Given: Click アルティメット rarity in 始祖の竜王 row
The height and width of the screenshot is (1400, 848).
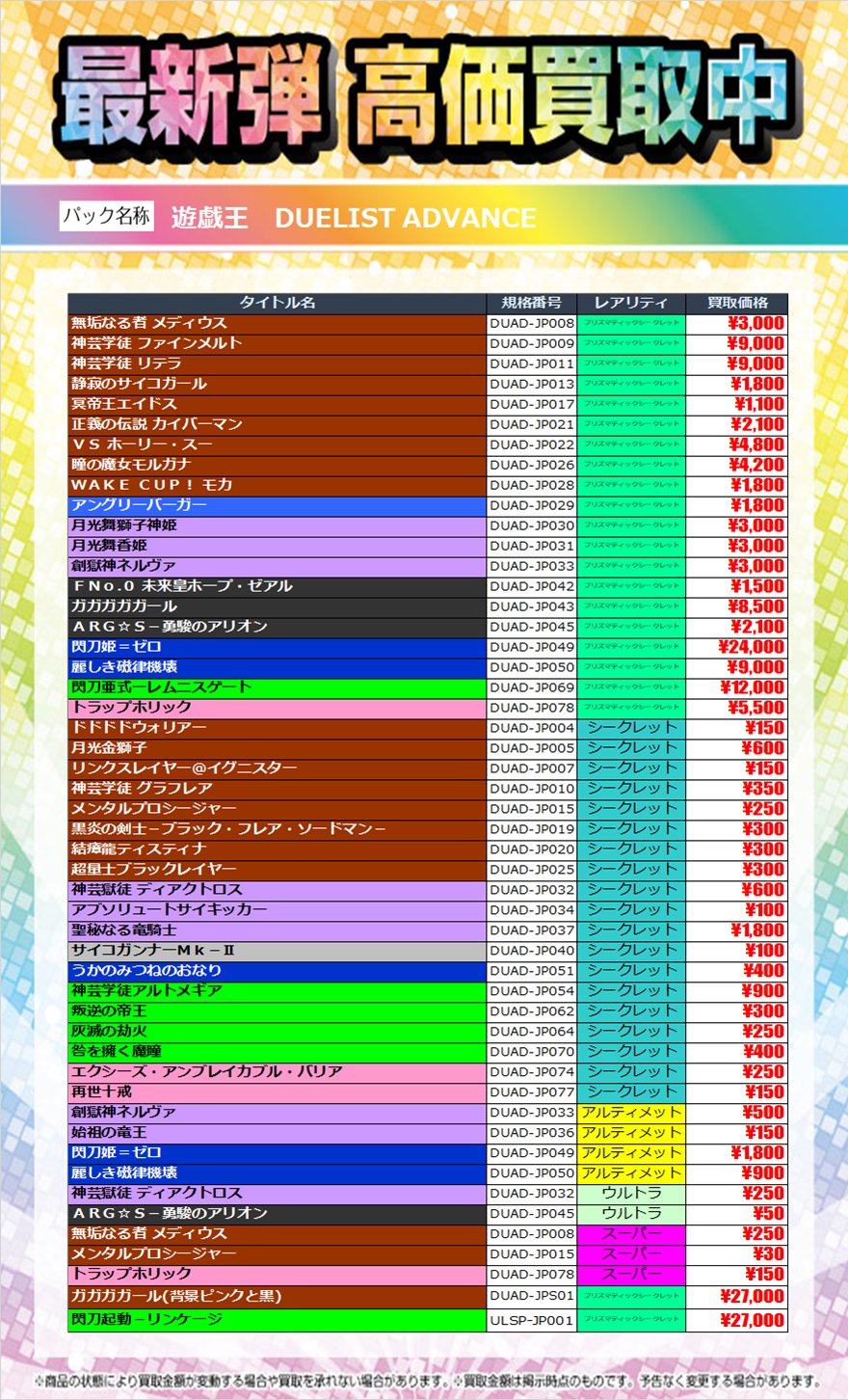Looking at the screenshot, I should point(631,1133).
